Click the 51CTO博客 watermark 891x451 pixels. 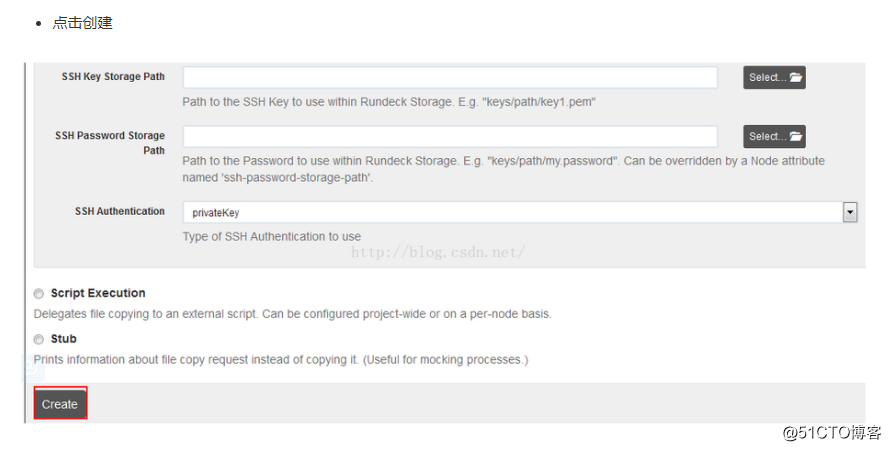[832, 433]
